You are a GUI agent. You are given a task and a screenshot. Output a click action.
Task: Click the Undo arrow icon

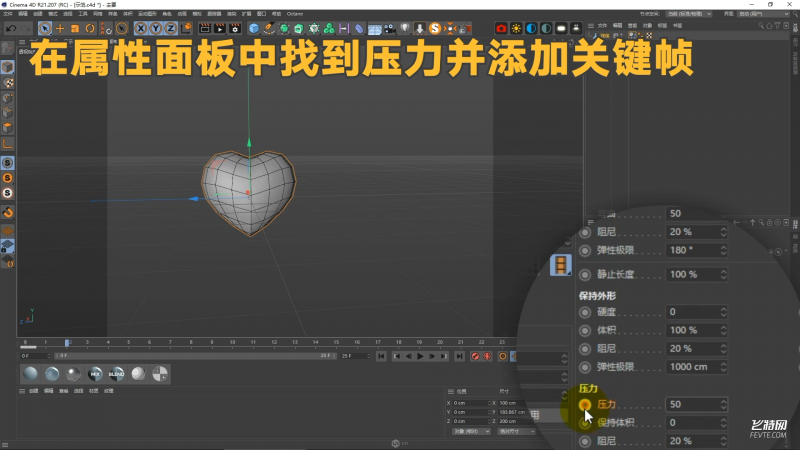pos(10,28)
